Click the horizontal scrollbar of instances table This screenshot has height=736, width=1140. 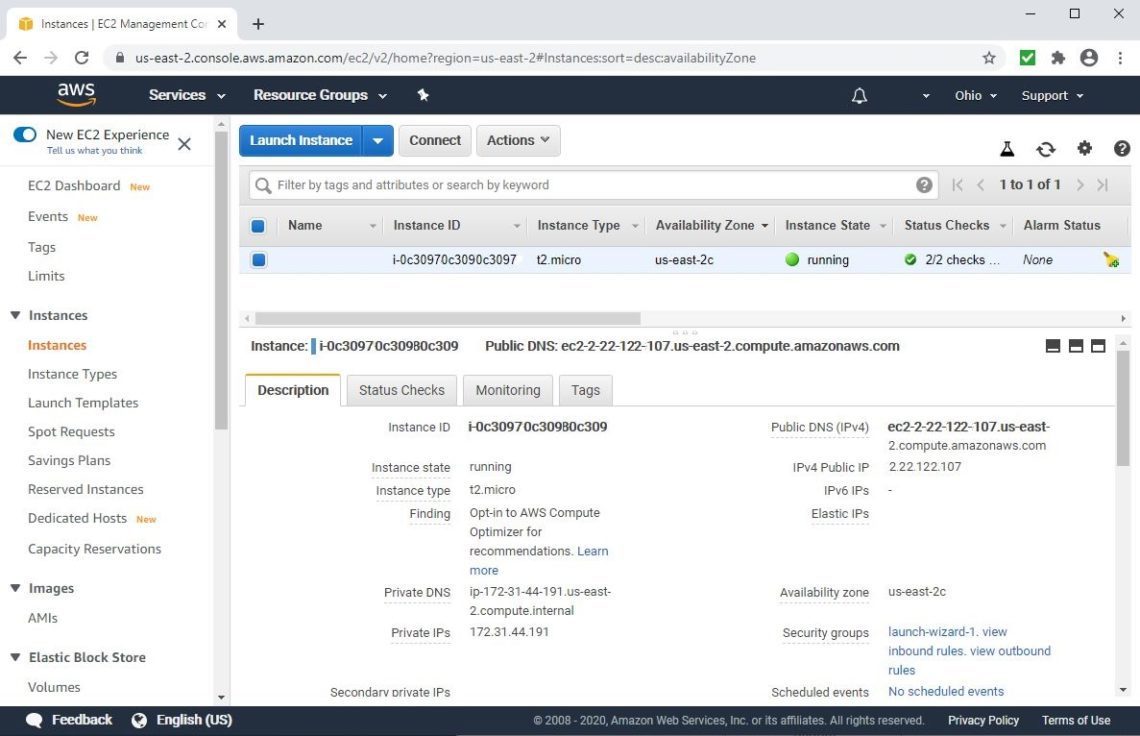click(x=447, y=319)
